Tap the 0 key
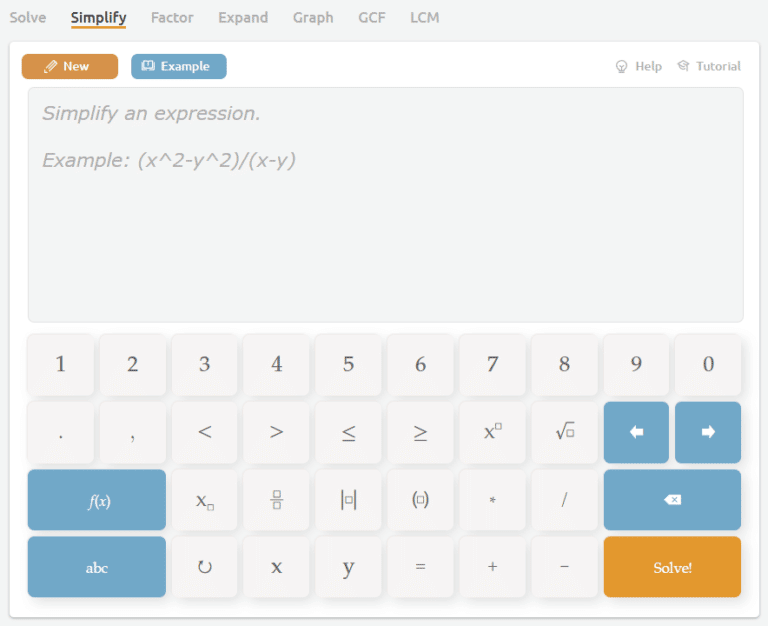The height and width of the screenshot is (626, 768). (708, 364)
